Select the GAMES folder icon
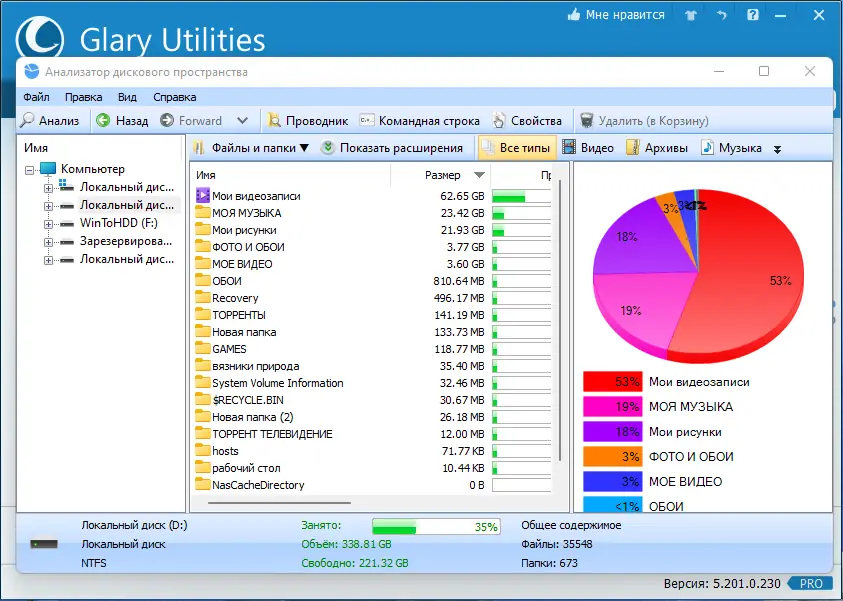 203,348
